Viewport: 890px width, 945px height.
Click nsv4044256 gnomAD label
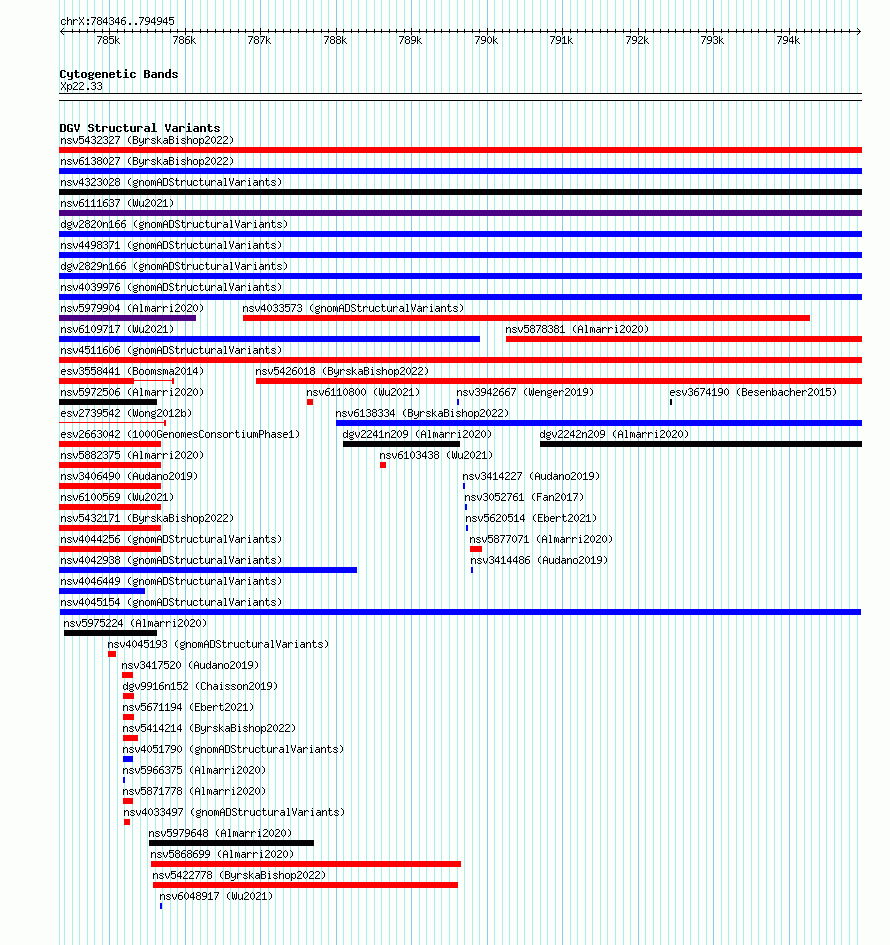tap(171, 539)
